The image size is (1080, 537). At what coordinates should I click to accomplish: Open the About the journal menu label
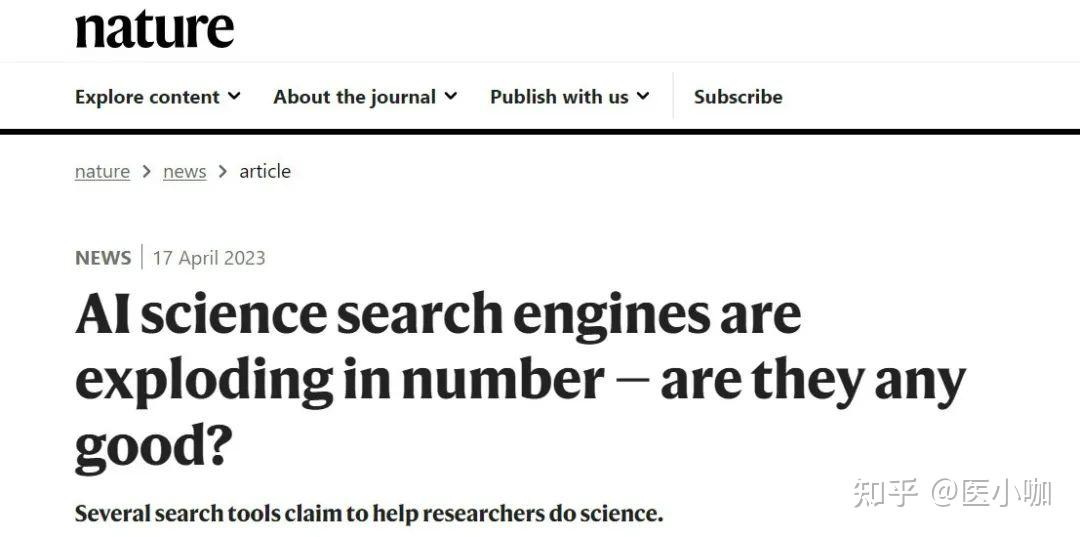point(354,97)
